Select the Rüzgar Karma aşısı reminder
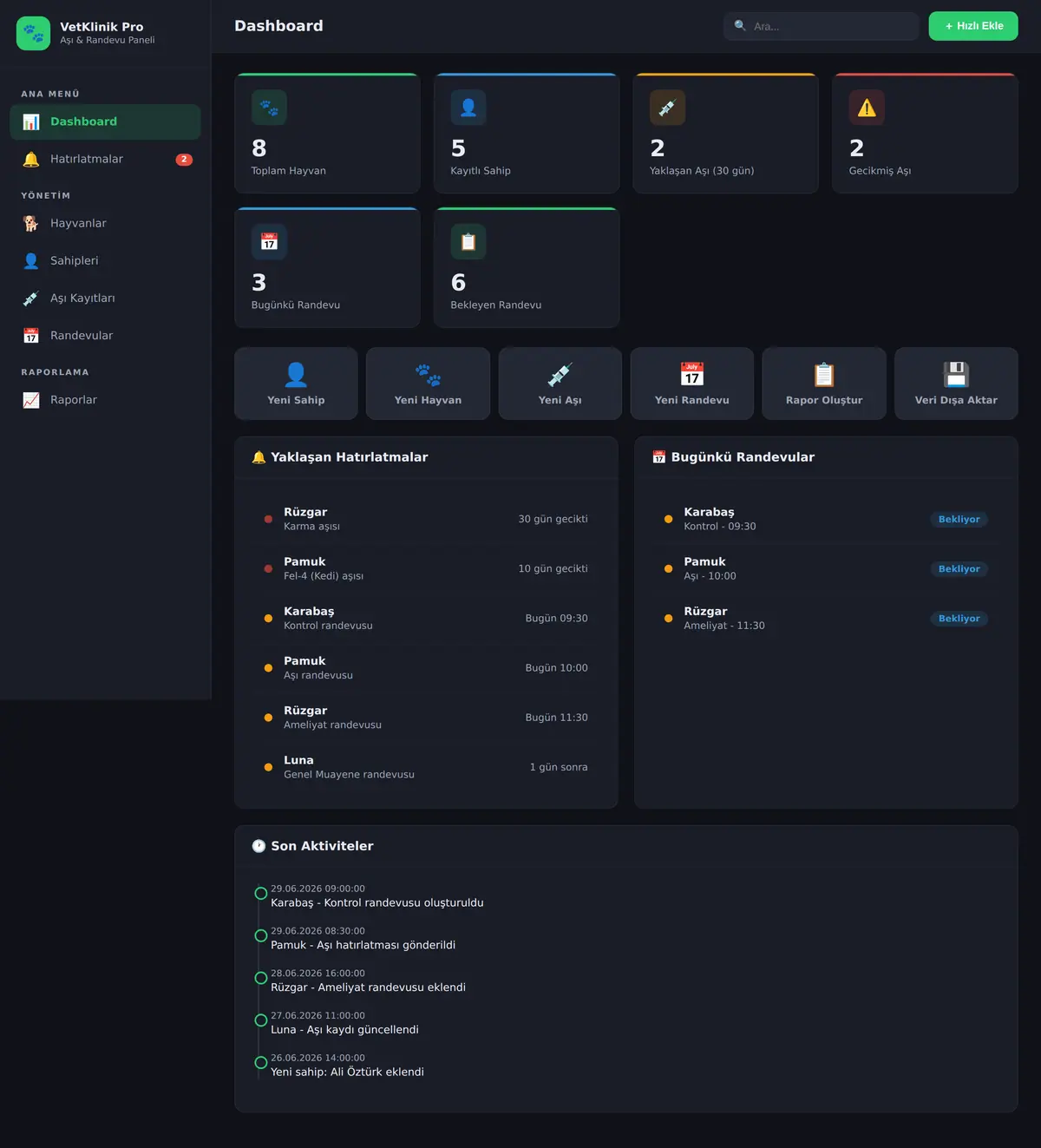This screenshot has width=1041, height=1148. [426, 519]
